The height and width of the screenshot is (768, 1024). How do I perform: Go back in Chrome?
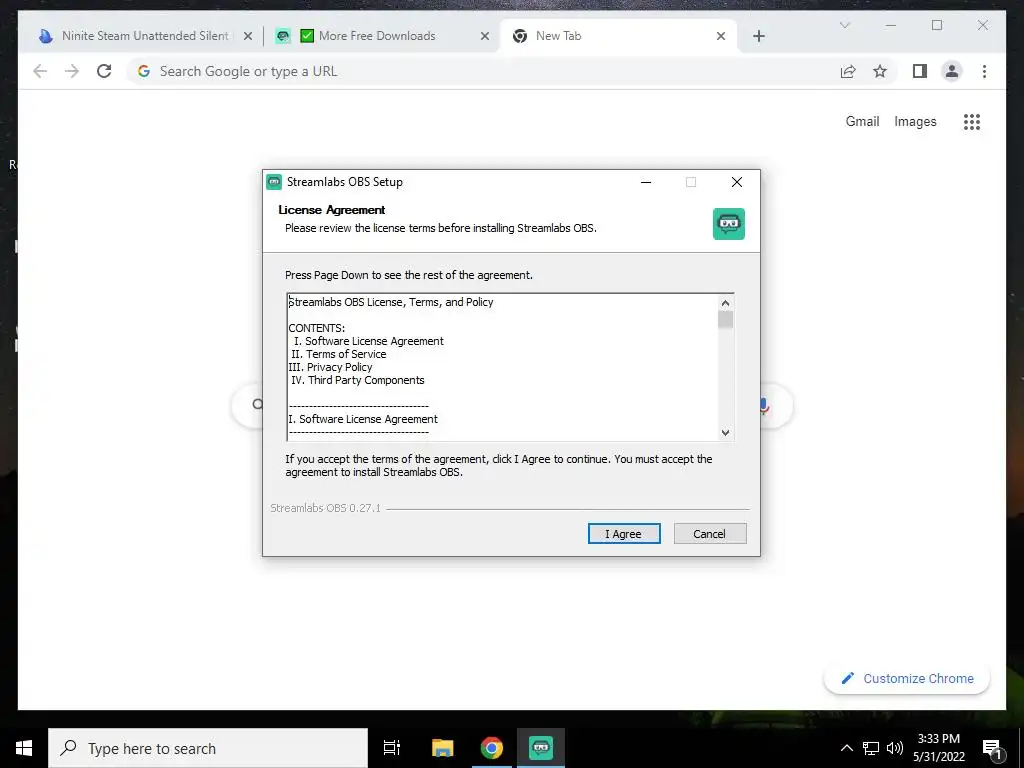[x=40, y=71]
